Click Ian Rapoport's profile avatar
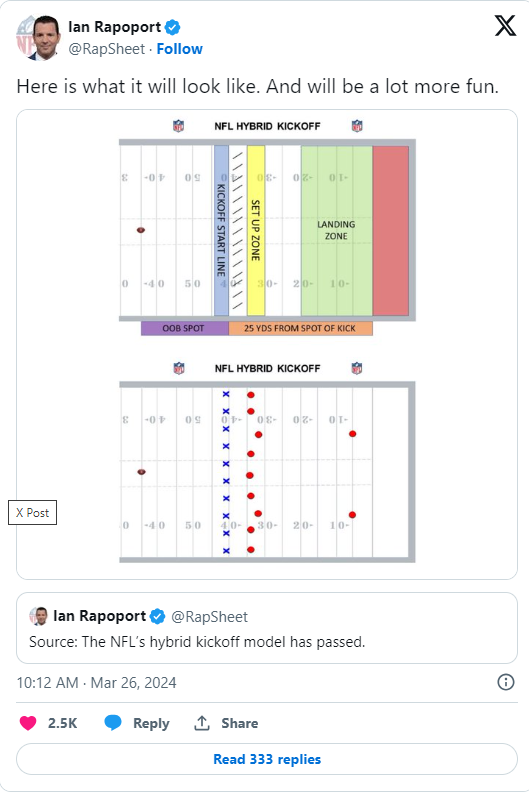The image size is (529, 792). click(x=38, y=38)
